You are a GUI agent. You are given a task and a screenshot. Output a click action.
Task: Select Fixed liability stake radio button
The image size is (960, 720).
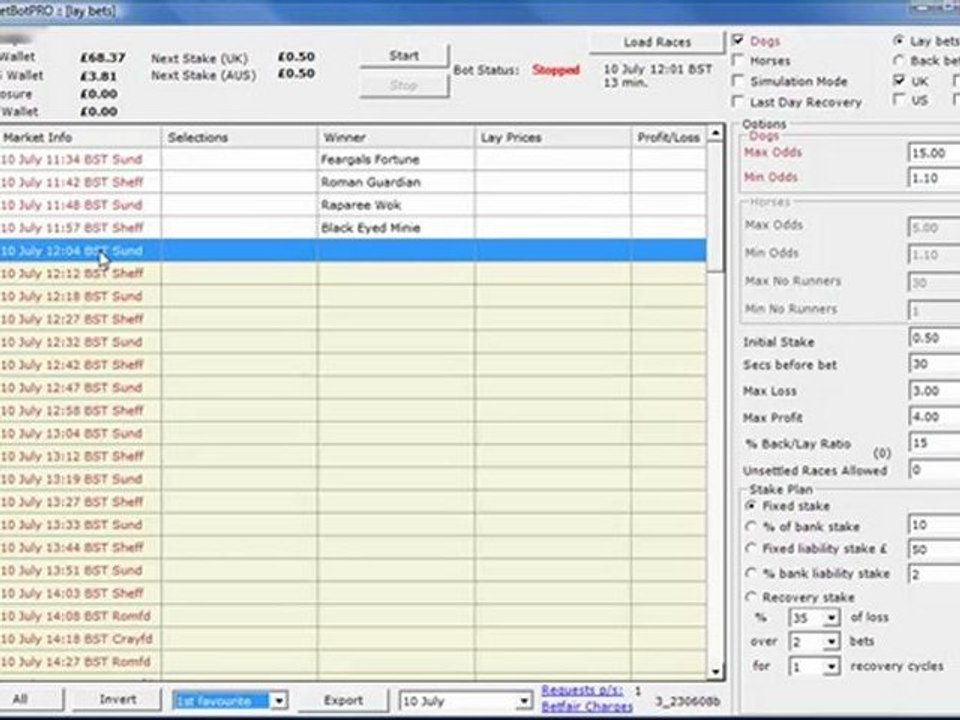coord(751,549)
